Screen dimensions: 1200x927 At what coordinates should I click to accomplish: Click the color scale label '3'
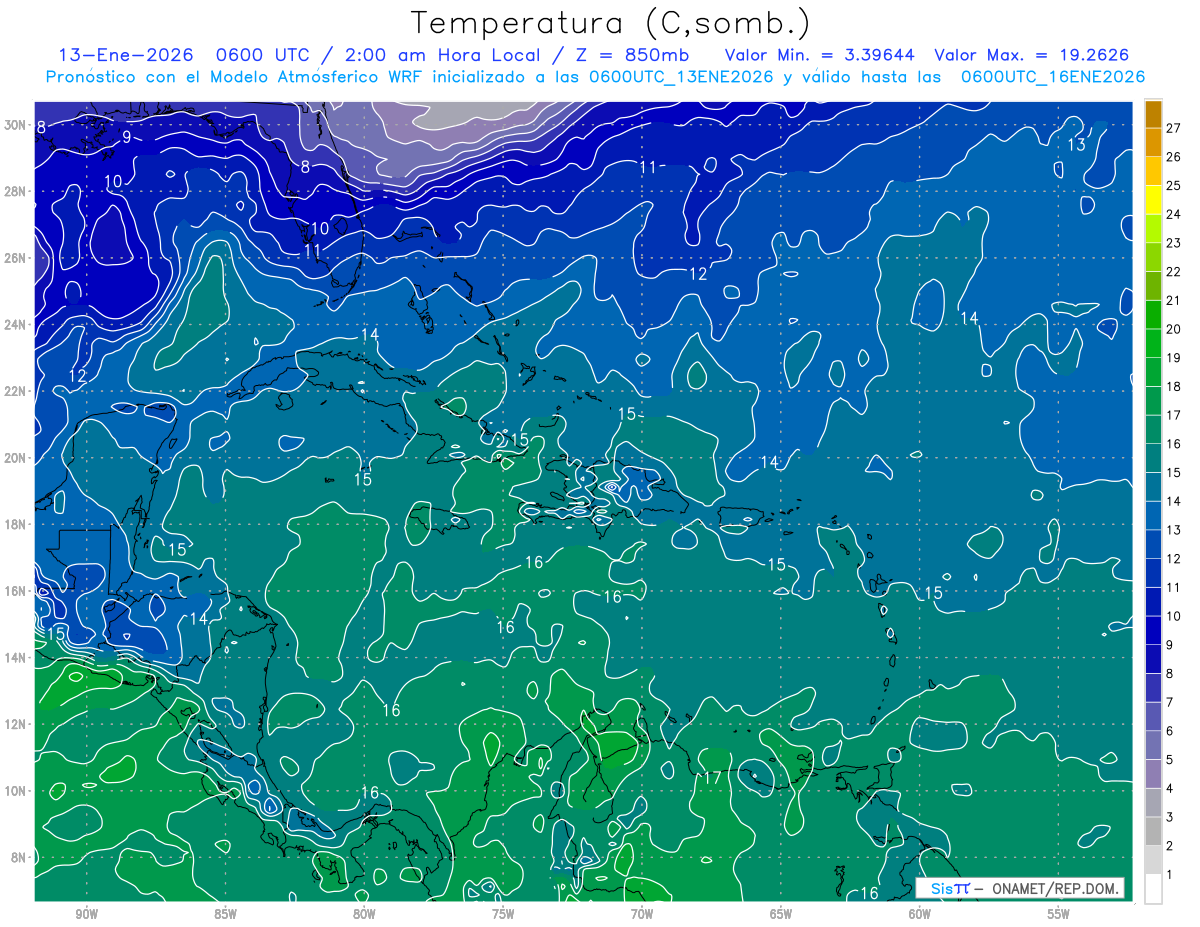[1171, 817]
